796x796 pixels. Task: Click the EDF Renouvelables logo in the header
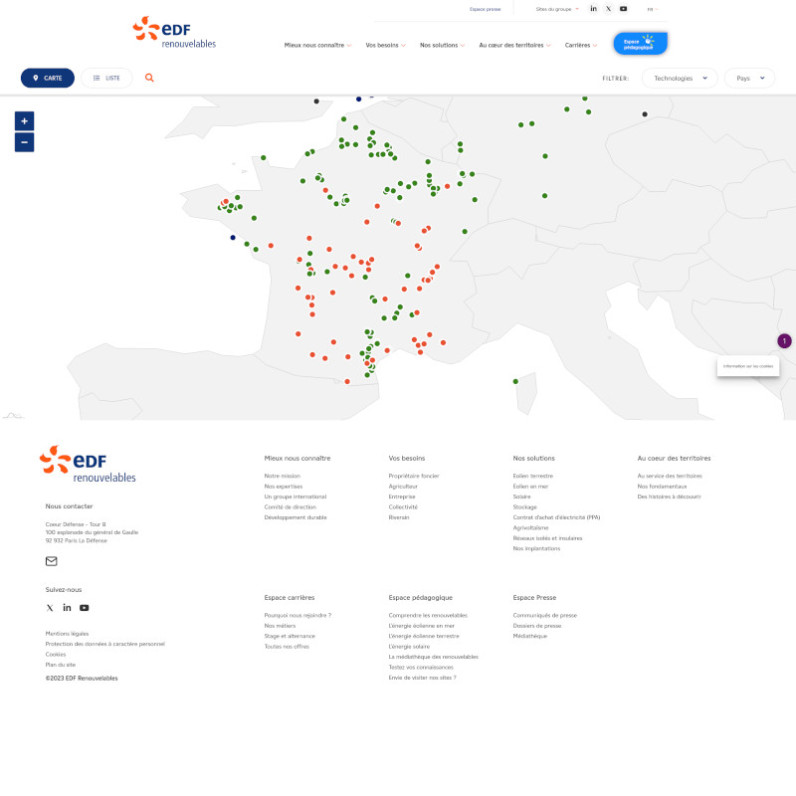pyautogui.click(x=174, y=32)
